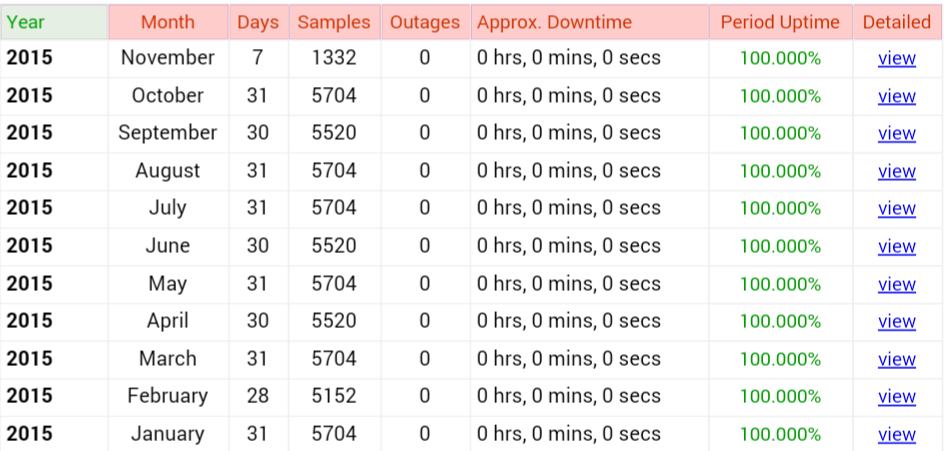Image resolution: width=944 pixels, height=451 pixels.
Task: Click the Samples column header
Action: (334, 22)
